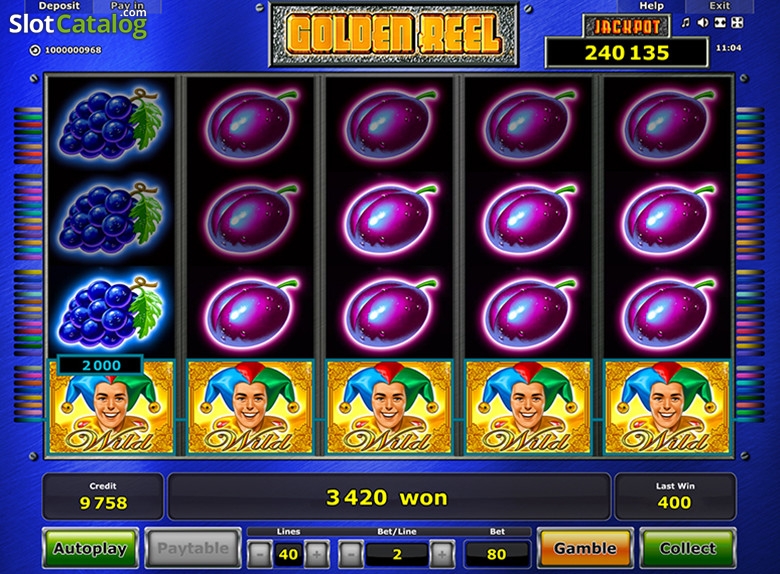780x574 pixels.
Task: Toggle fullscreen with the four-arrows icon
Action: pyautogui.click(x=737, y=23)
